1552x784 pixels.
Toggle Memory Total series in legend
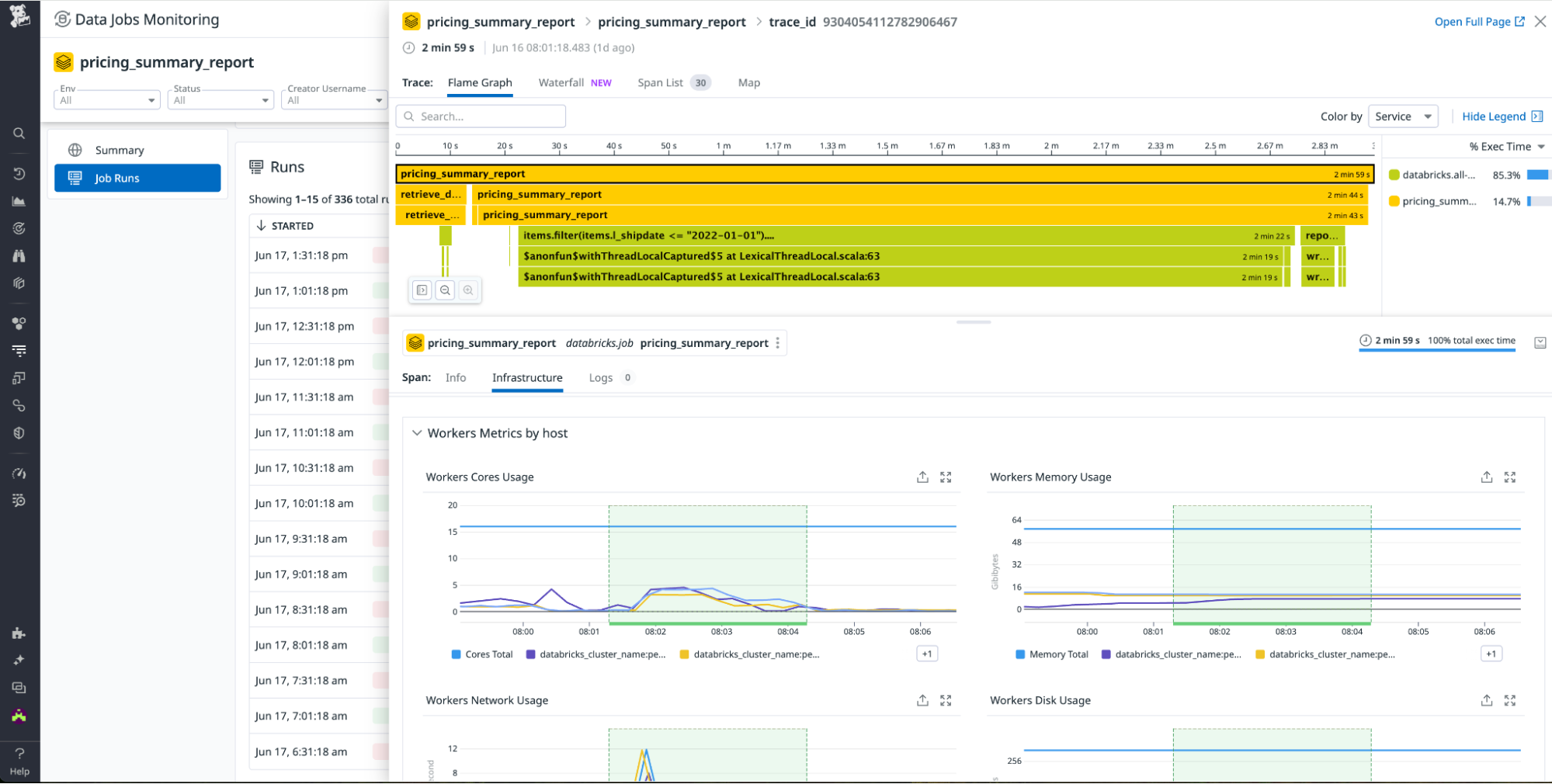coord(1051,654)
